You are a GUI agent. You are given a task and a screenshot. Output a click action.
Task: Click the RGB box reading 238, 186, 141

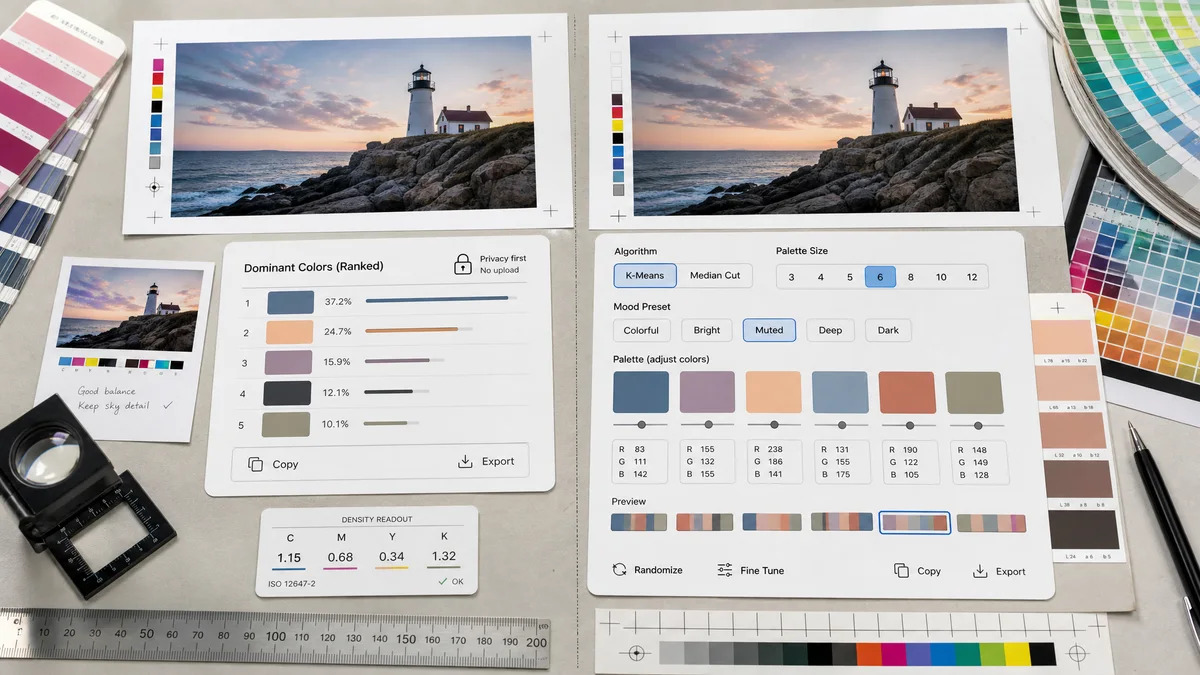775,462
